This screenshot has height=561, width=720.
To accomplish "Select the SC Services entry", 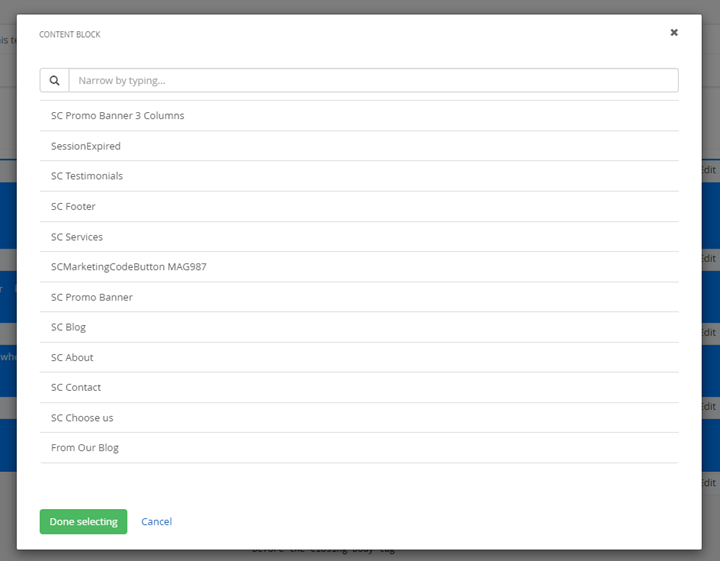I will coord(77,237).
